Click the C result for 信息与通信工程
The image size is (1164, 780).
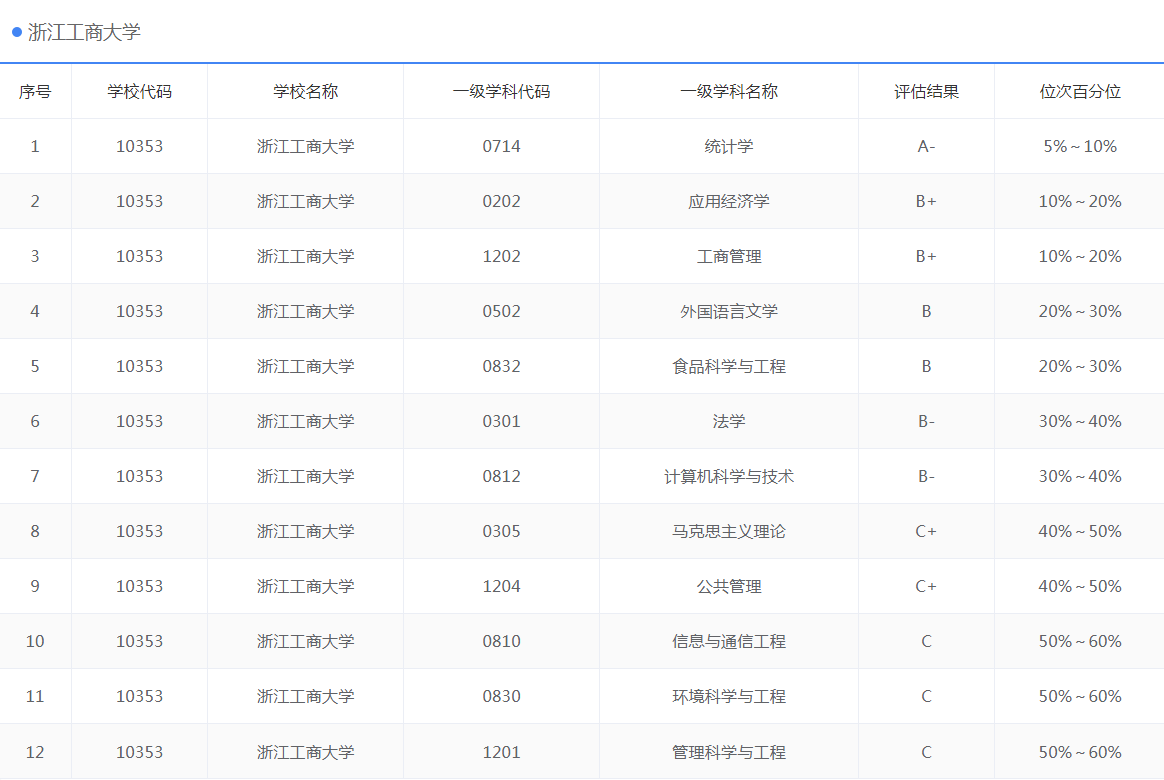pos(926,640)
